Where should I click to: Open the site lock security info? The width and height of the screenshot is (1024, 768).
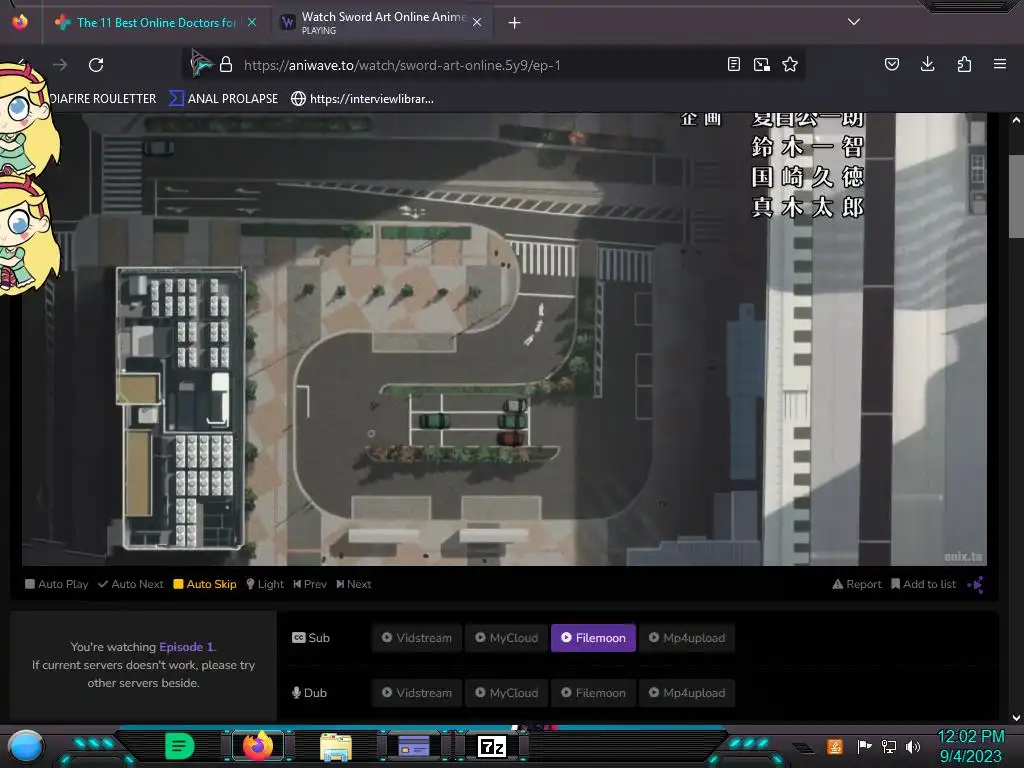click(226, 65)
